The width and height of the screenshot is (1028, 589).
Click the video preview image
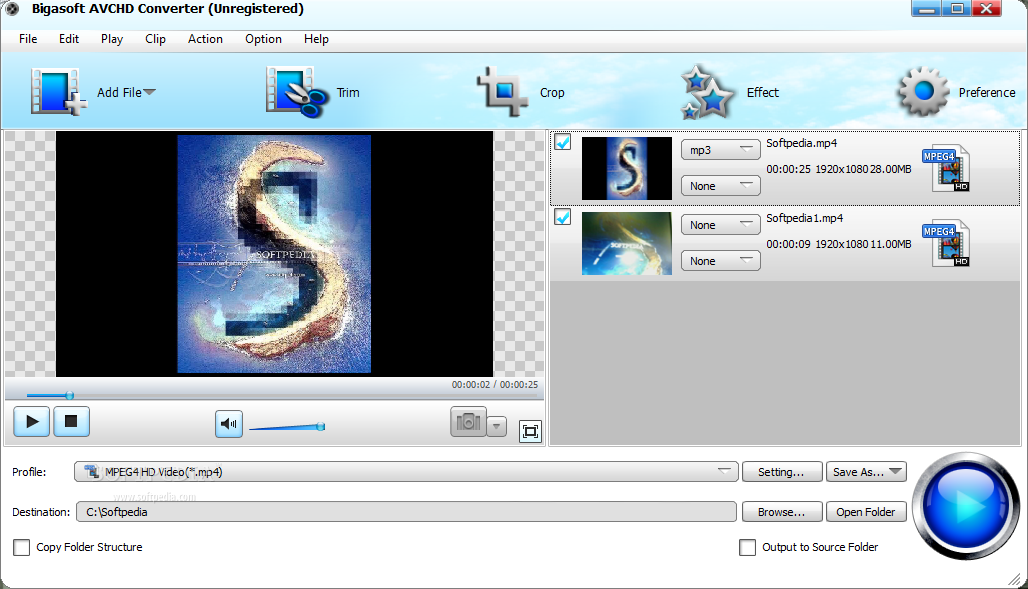274,254
